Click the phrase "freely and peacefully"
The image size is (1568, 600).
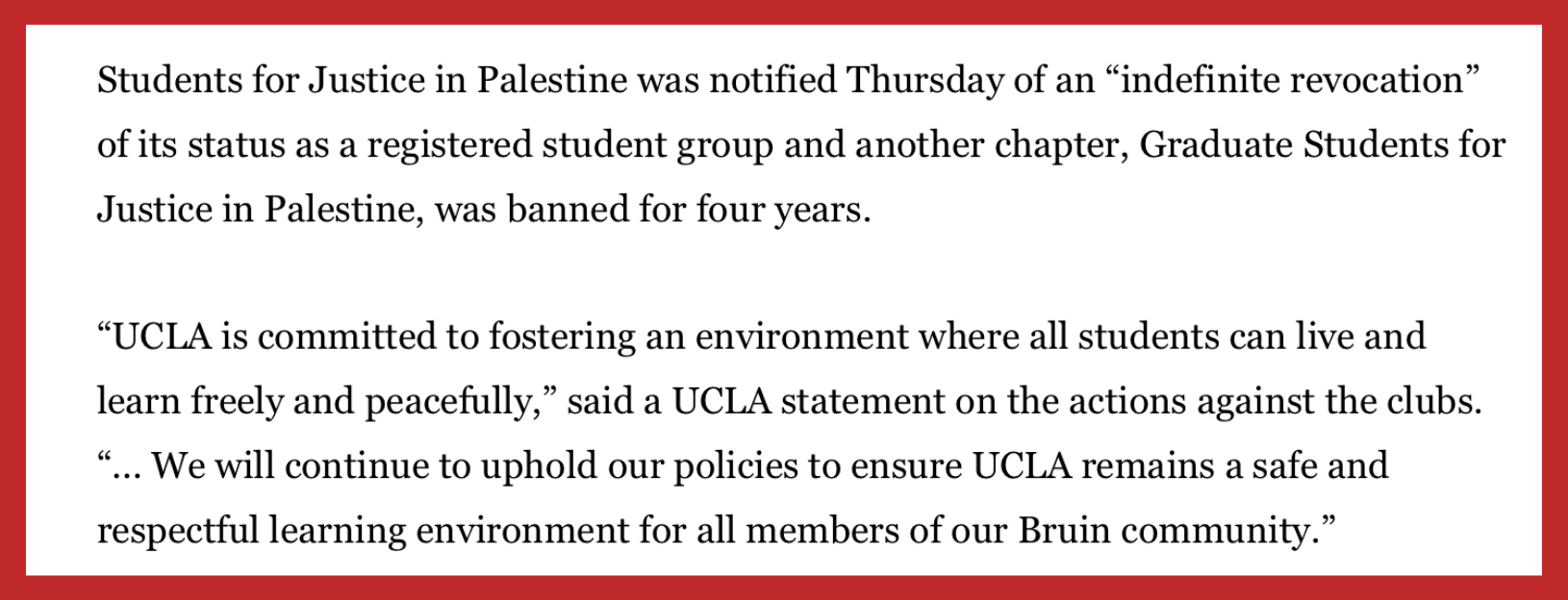(x=365, y=402)
